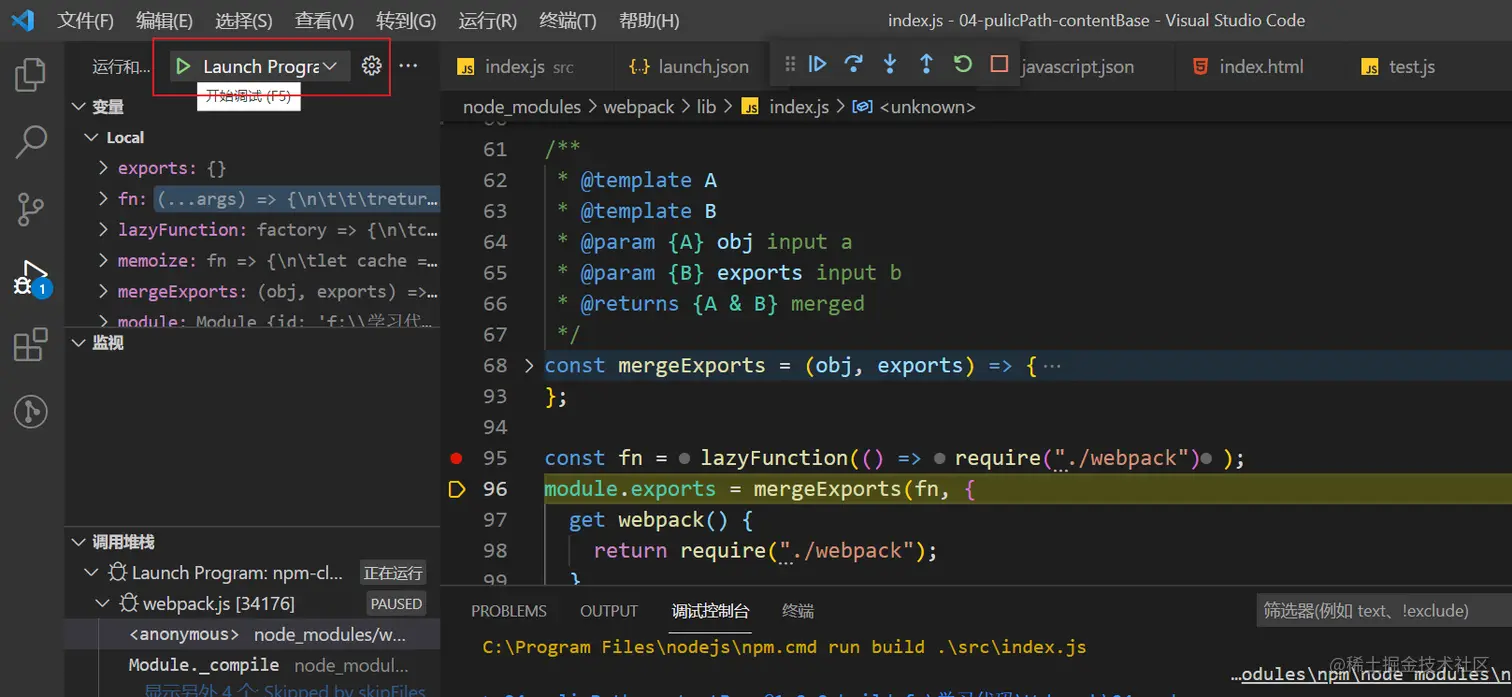Stop the debugging session
Image resolution: width=1512 pixels, height=697 pixels.
(x=999, y=64)
